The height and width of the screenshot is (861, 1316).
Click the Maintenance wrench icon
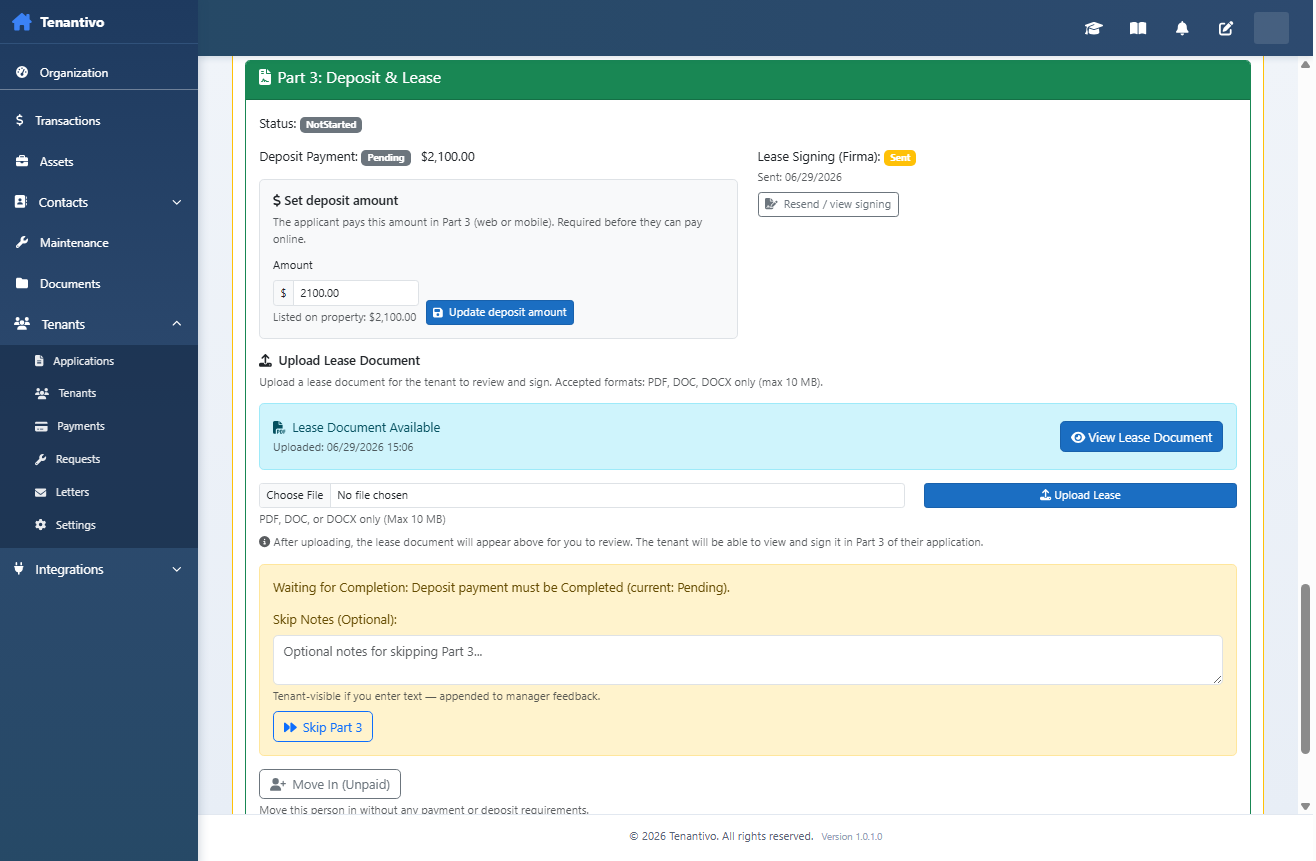tap(21, 243)
